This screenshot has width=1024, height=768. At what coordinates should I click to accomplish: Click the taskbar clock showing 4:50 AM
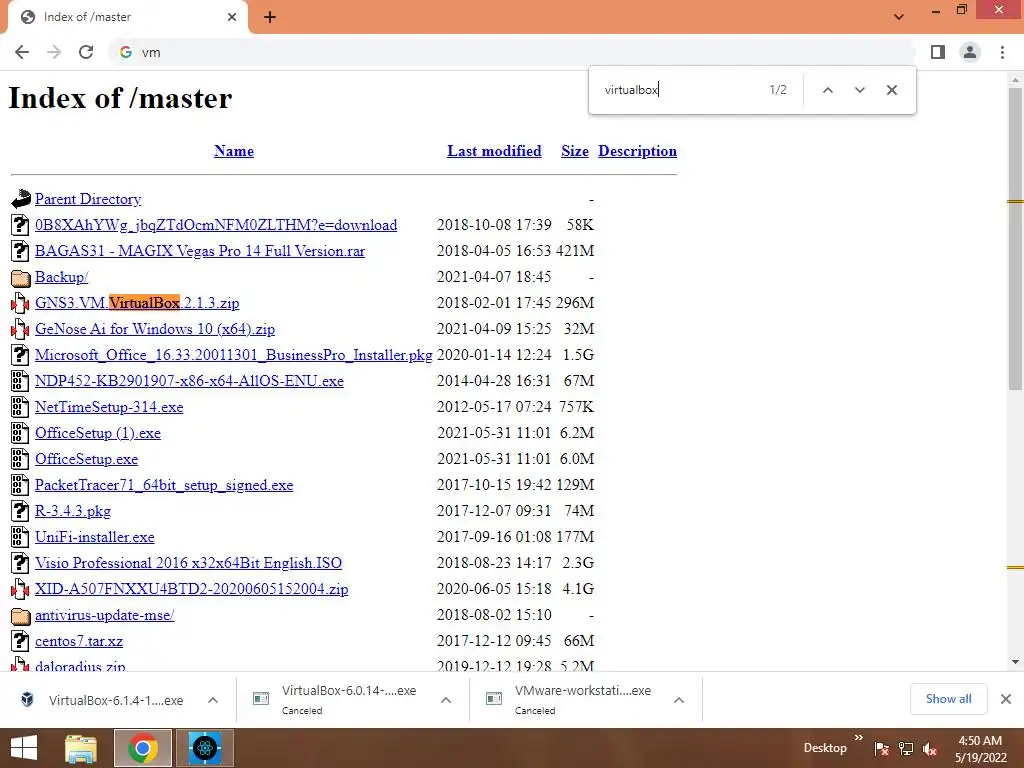980,749
